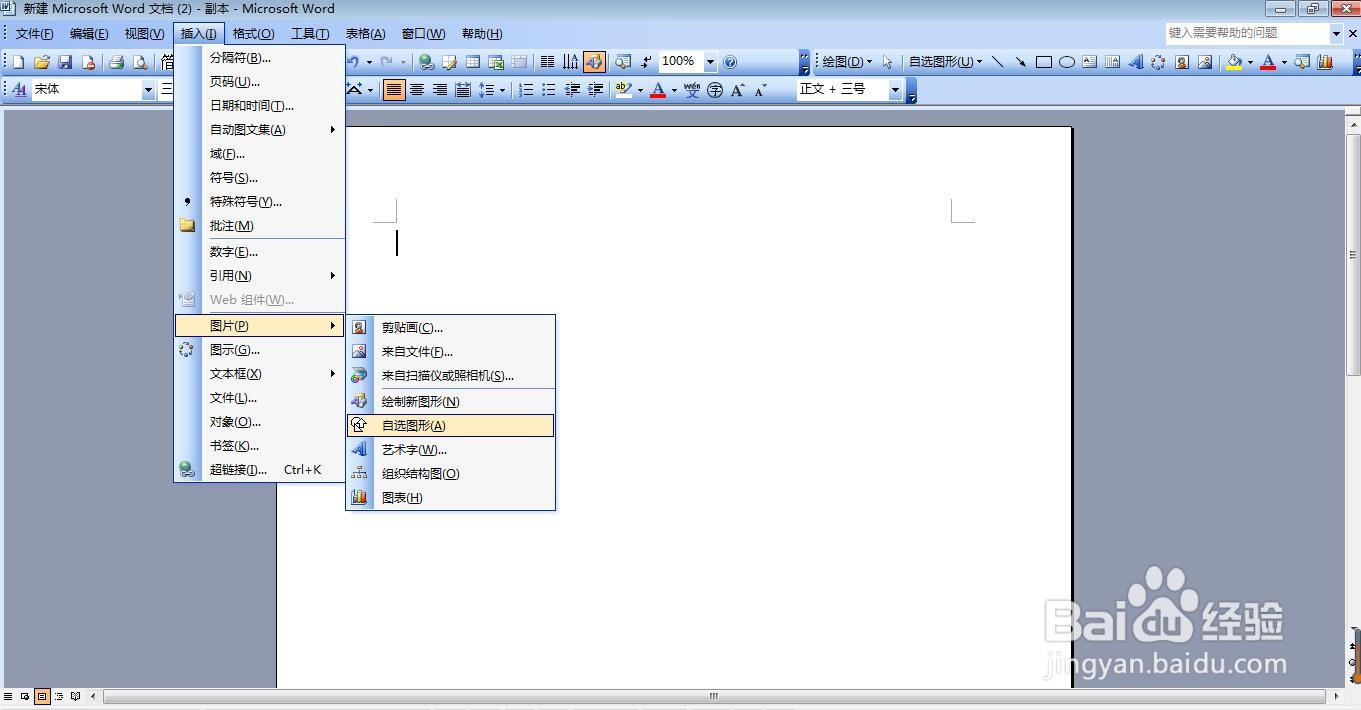Click the Grow Font icon
The image size is (1361, 710).
738,90
